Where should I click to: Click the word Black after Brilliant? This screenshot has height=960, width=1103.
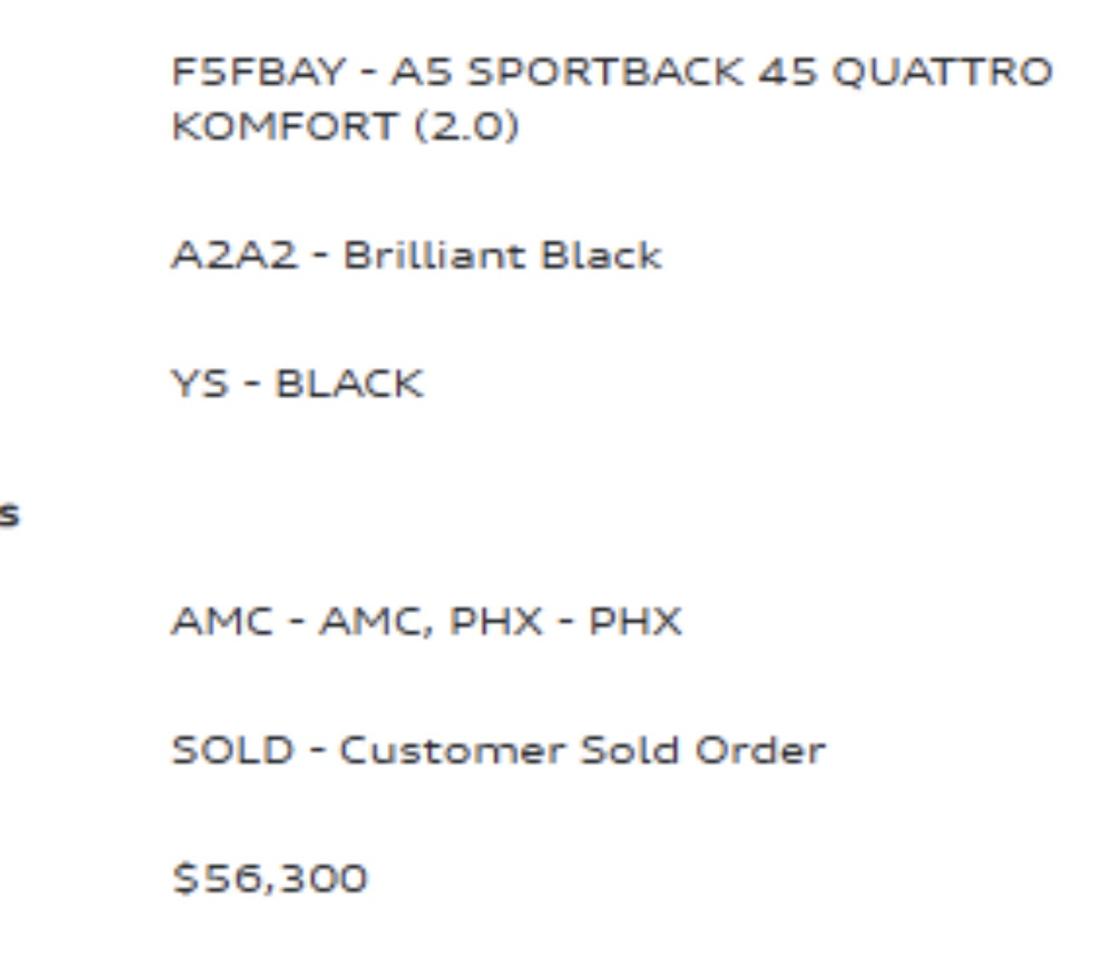601,255
